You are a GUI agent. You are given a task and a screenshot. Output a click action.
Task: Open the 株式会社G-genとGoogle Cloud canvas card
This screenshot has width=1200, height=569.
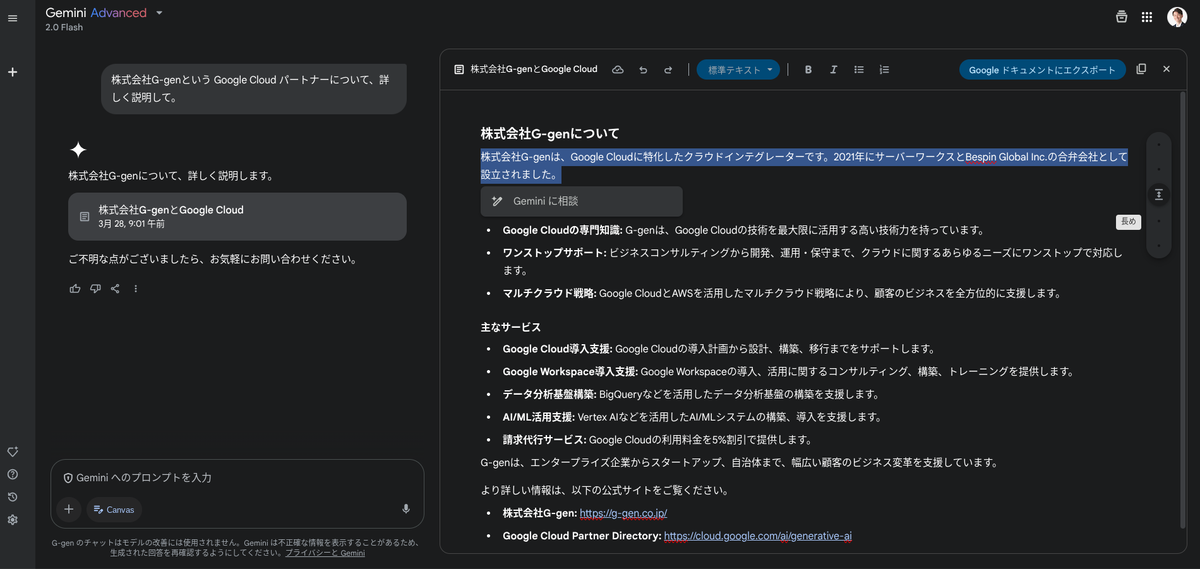(237, 216)
